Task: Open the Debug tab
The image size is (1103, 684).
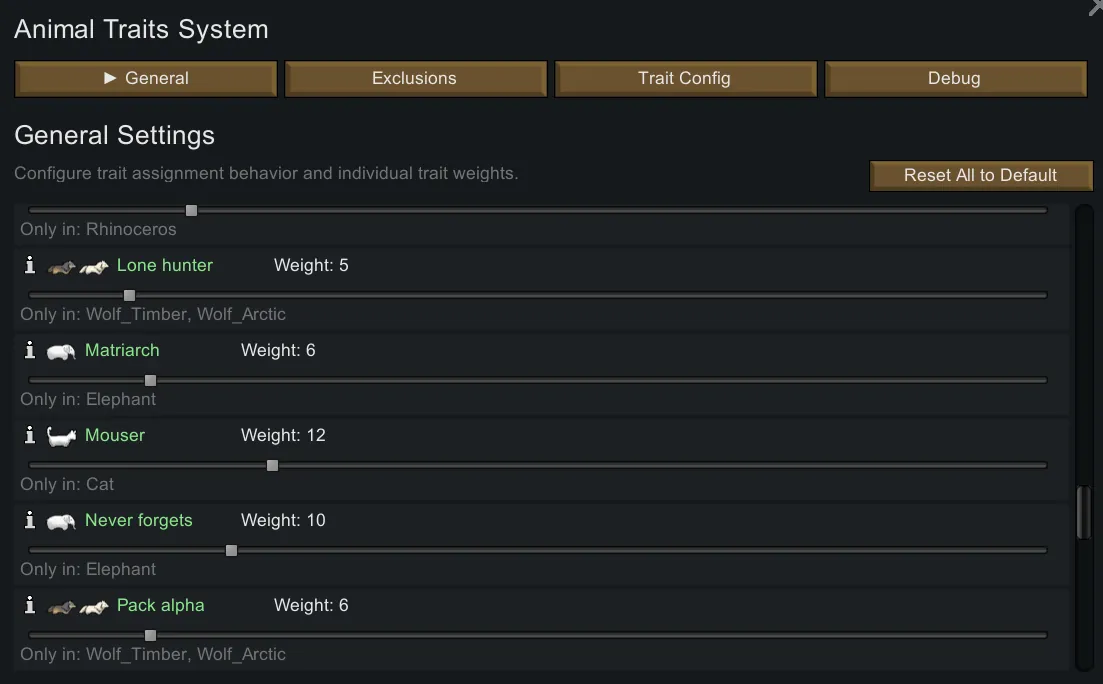Action: [x=954, y=78]
